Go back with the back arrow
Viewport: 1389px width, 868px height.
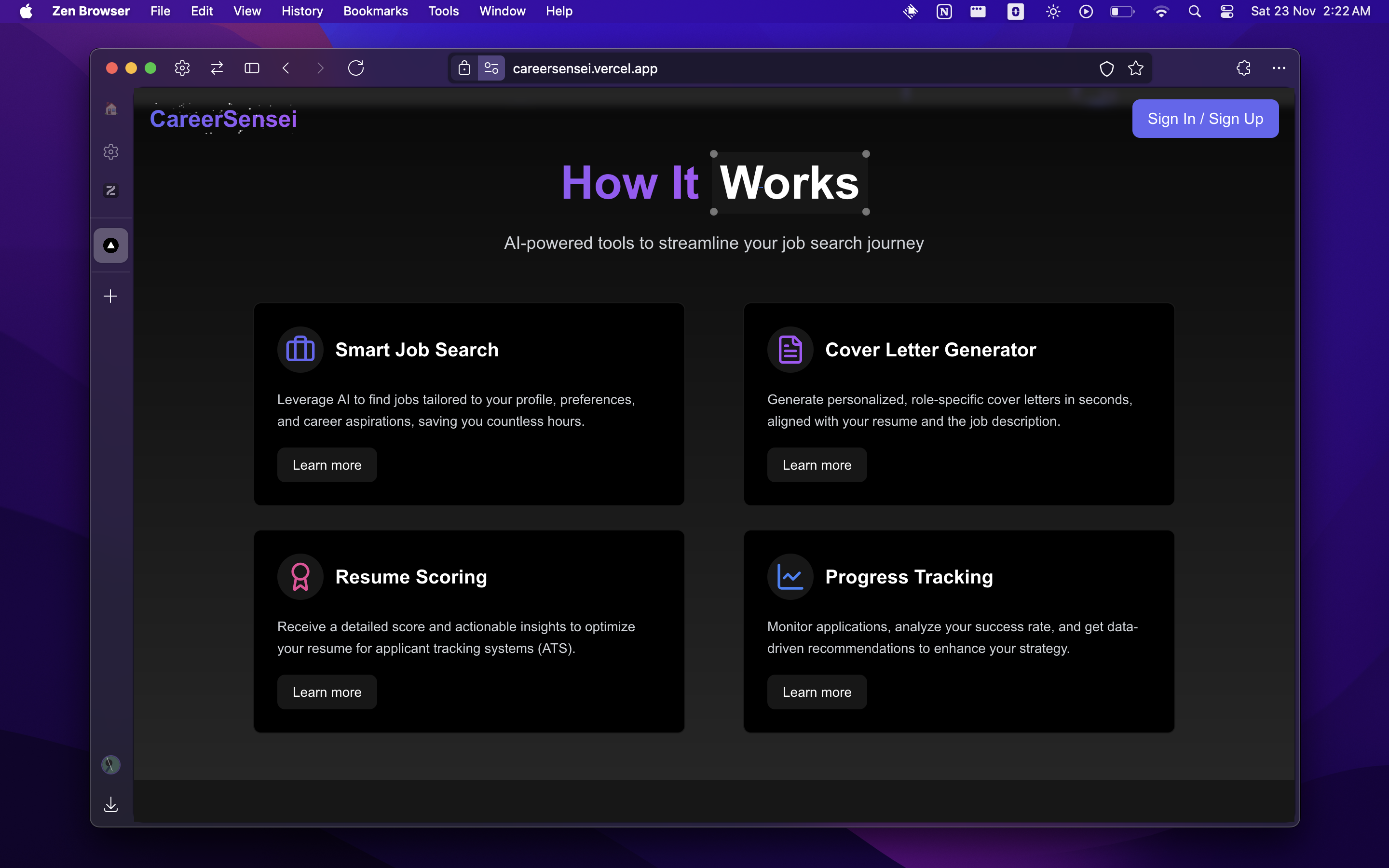(286, 68)
